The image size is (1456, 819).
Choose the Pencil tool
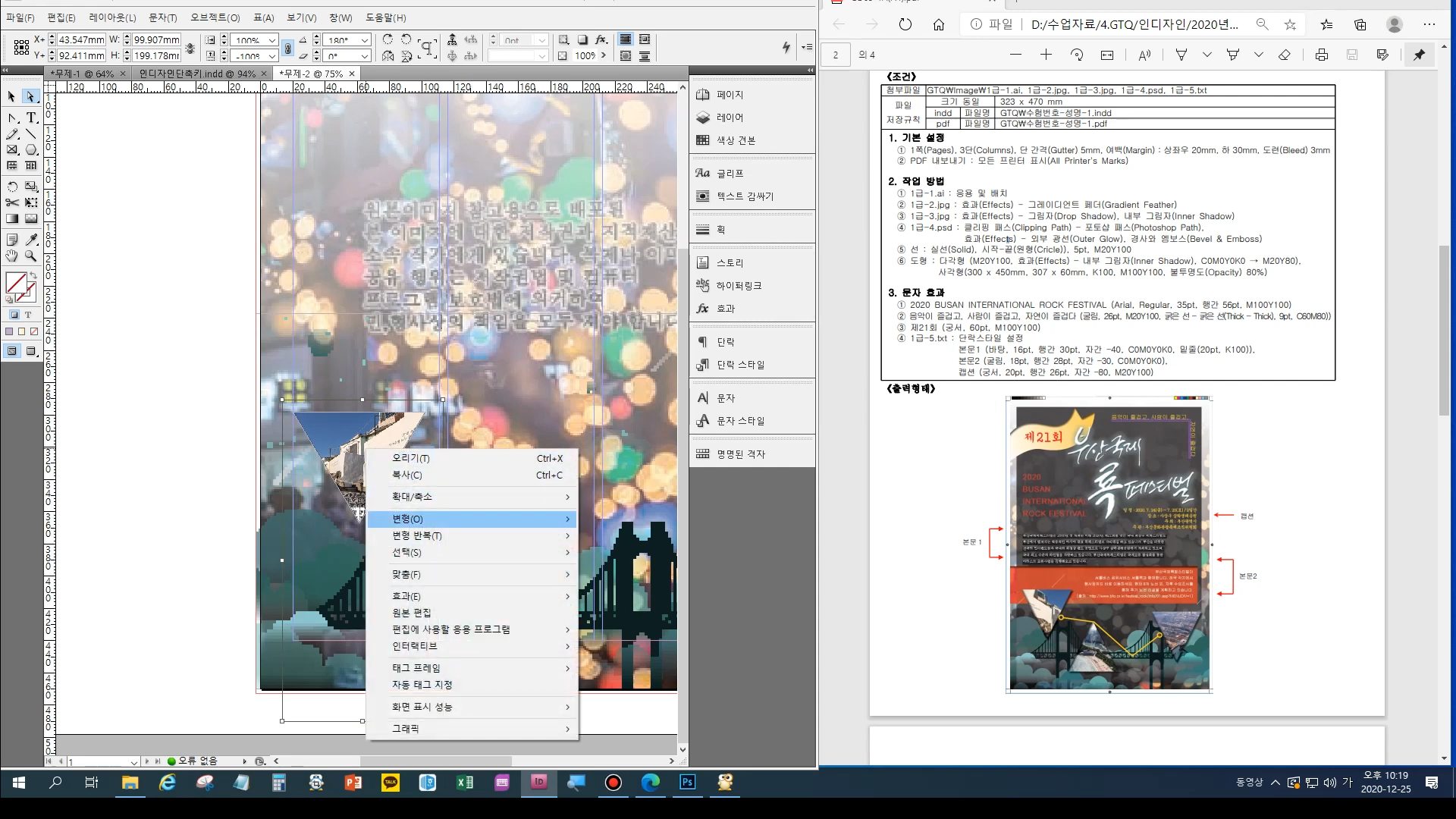tap(12, 134)
